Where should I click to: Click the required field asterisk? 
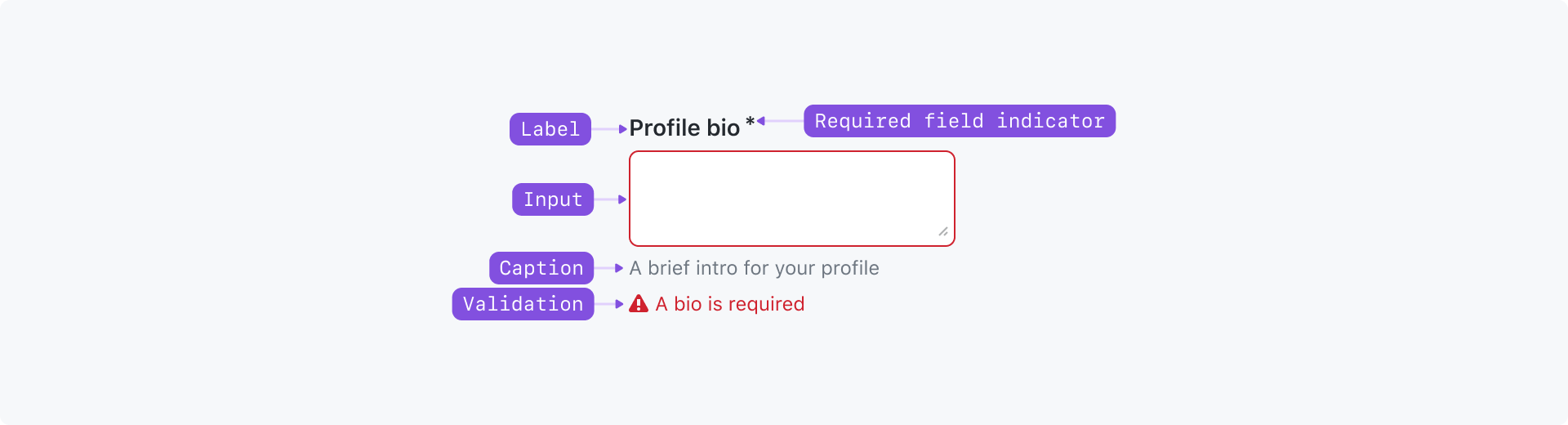coord(750,123)
